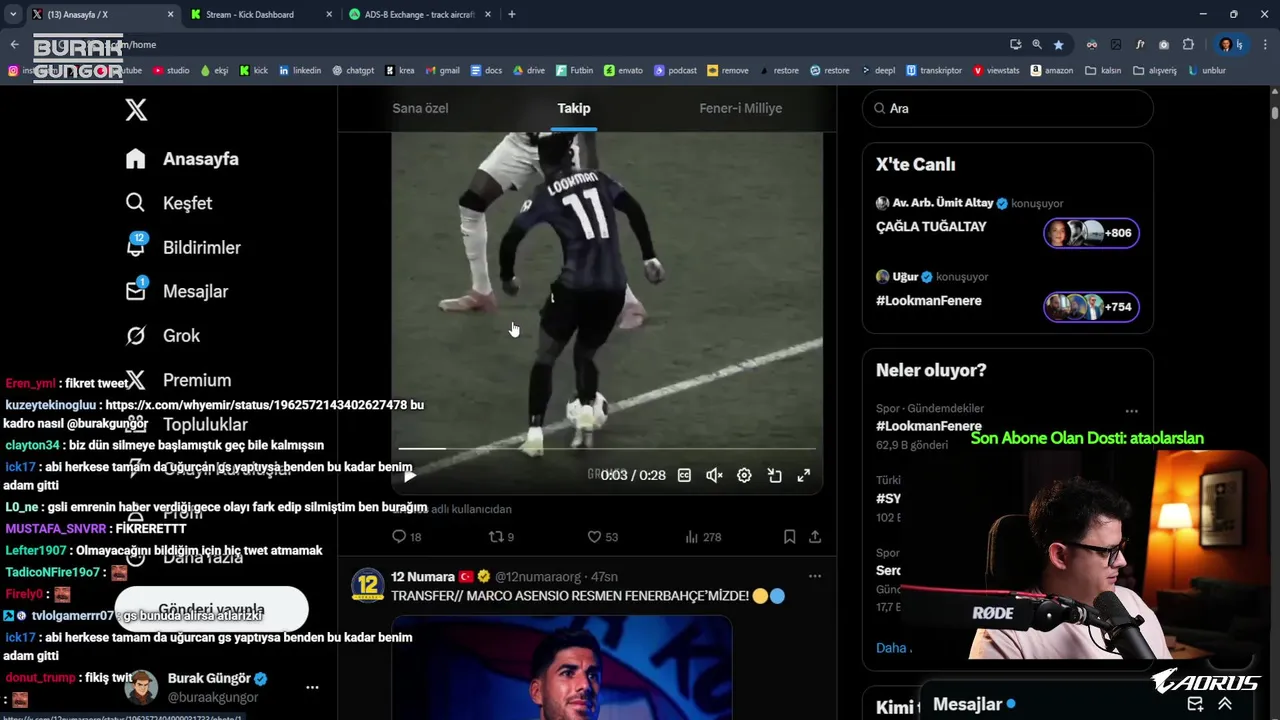This screenshot has width=1280, height=720.
Task: Expand the kalsın bookmarks folder
Action: 1103,71
